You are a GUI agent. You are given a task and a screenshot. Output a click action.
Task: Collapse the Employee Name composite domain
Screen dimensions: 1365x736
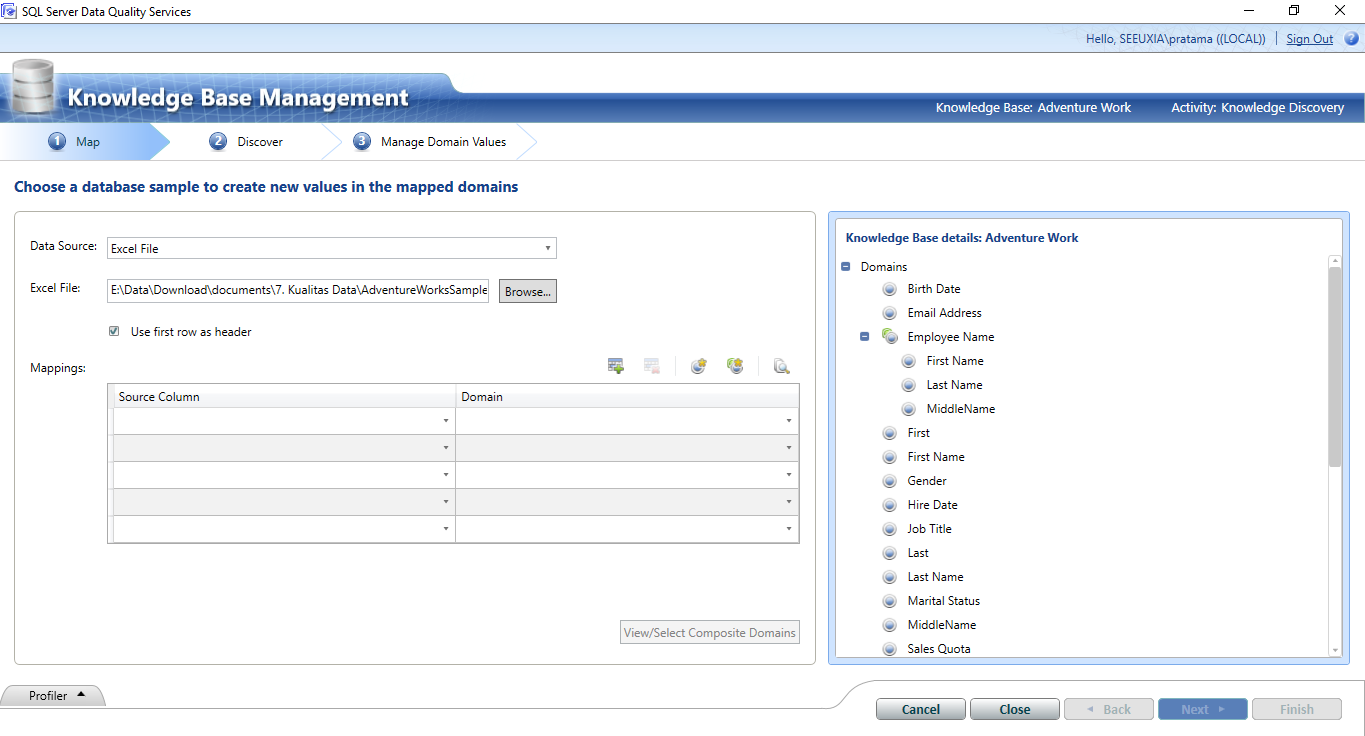(865, 337)
